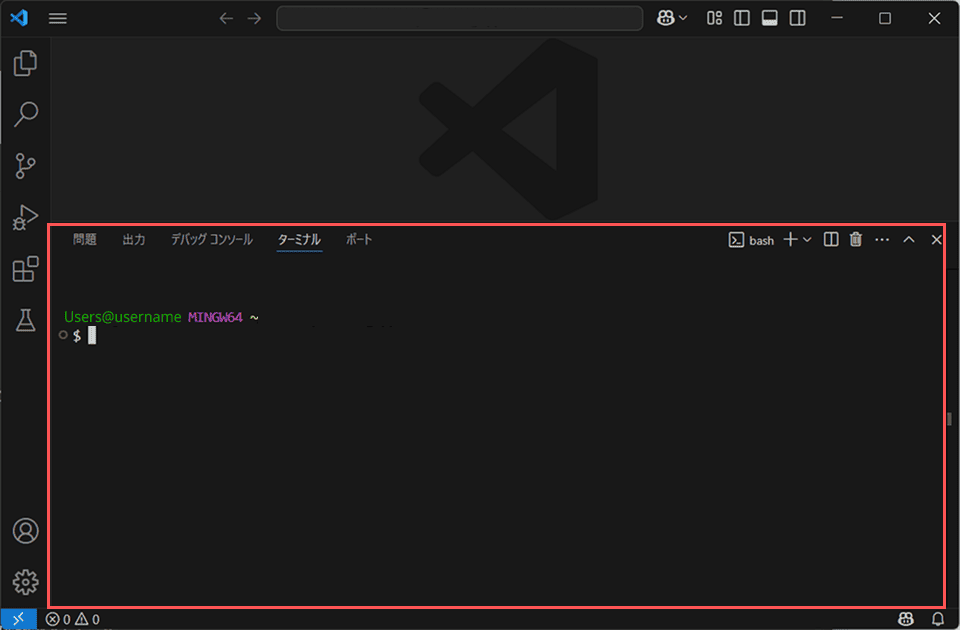Click the terminal scrollbar thumb
This screenshot has height=630, width=960.
[x=949, y=419]
